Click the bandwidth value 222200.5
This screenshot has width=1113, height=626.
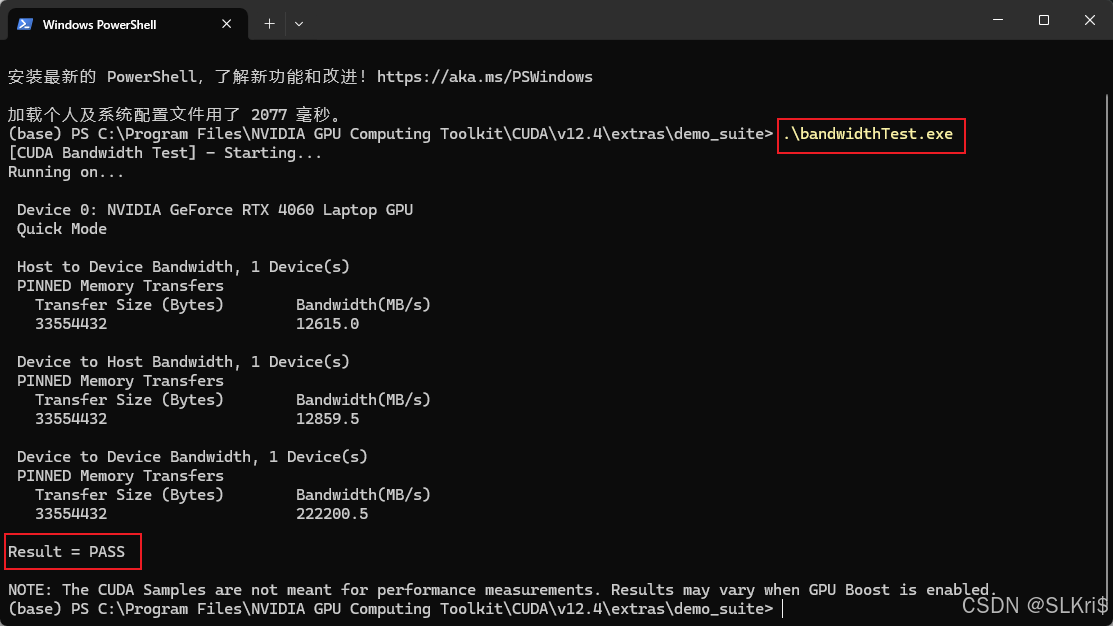pyautogui.click(x=332, y=514)
